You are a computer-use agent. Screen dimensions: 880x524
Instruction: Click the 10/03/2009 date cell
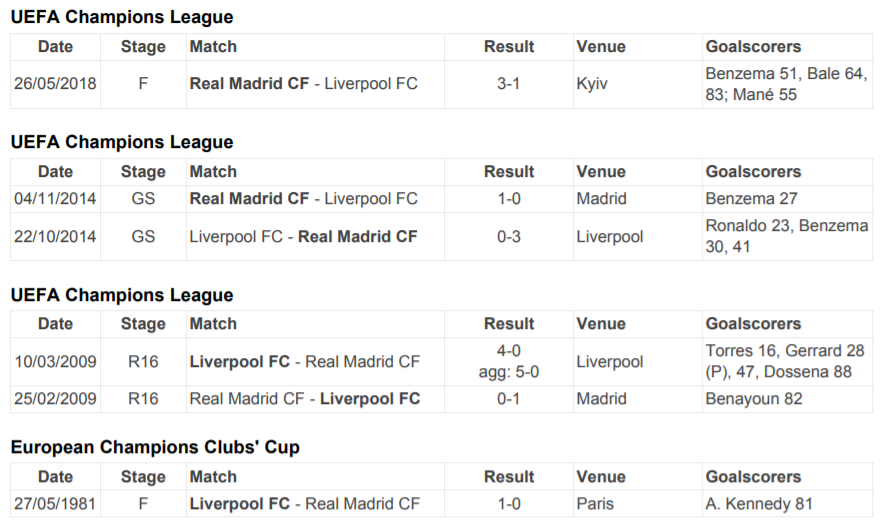point(55,362)
